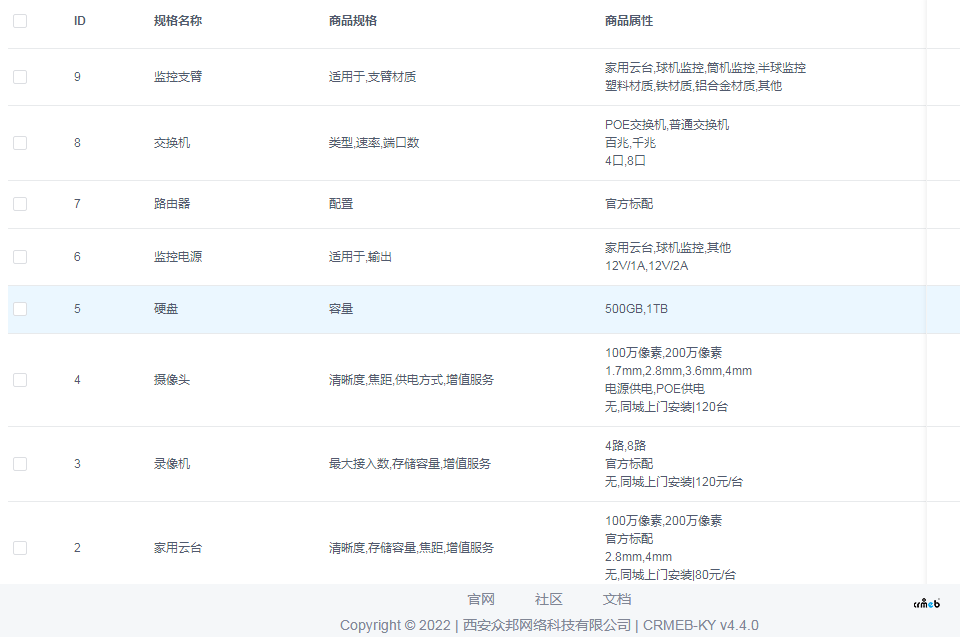This screenshot has width=960, height=637.
Task: Select the checkbox for 路由器 row
Action: (x=20, y=203)
